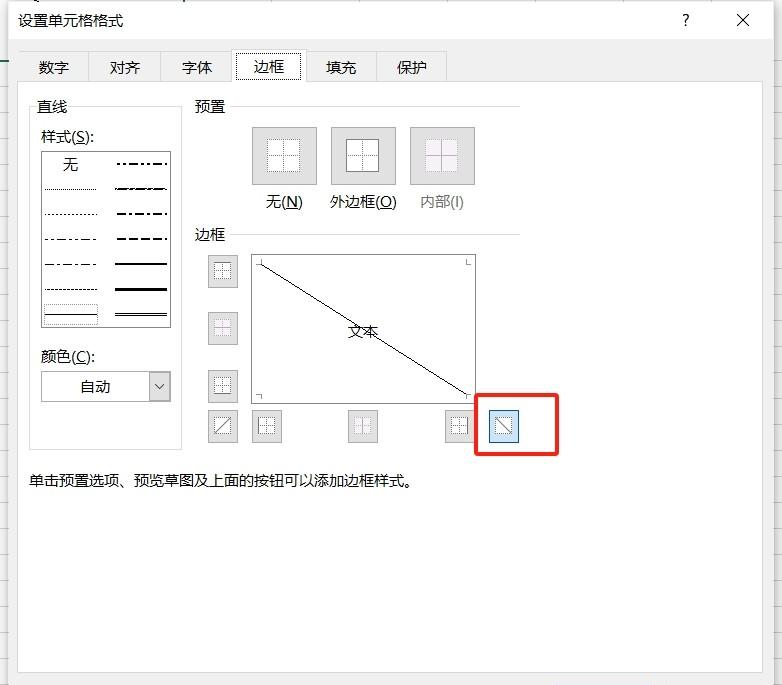The width and height of the screenshot is (782, 685).
Task: Apply the right border button
Action: point(459,426)
